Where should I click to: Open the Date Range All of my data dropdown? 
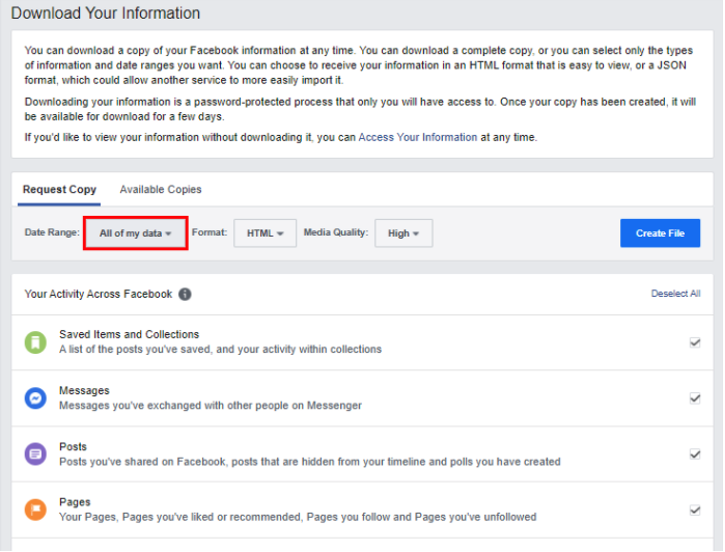(135, 233)
